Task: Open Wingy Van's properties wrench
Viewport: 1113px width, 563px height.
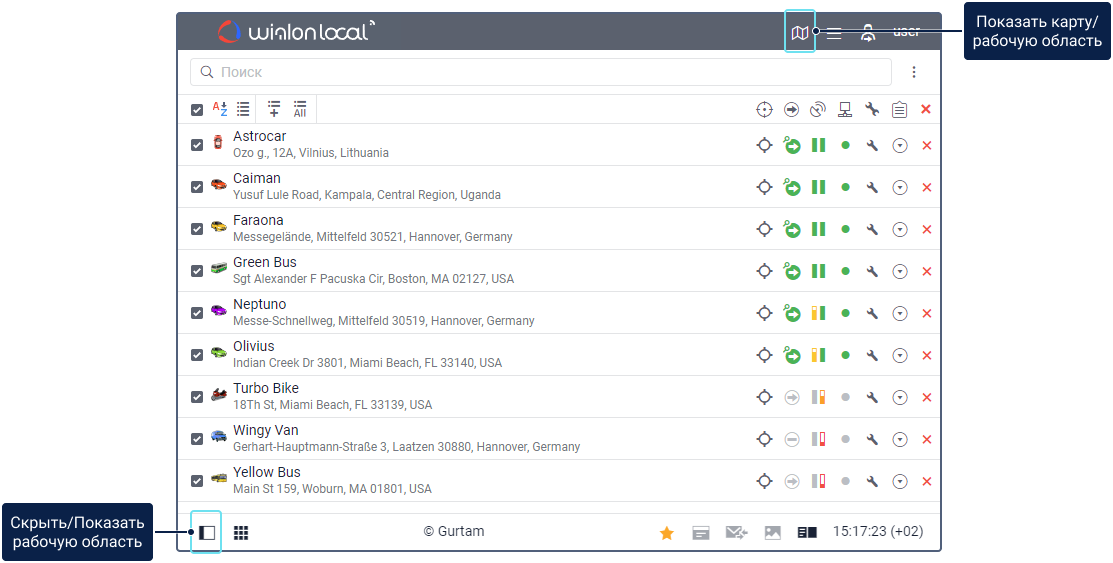Action: point(872,439)
